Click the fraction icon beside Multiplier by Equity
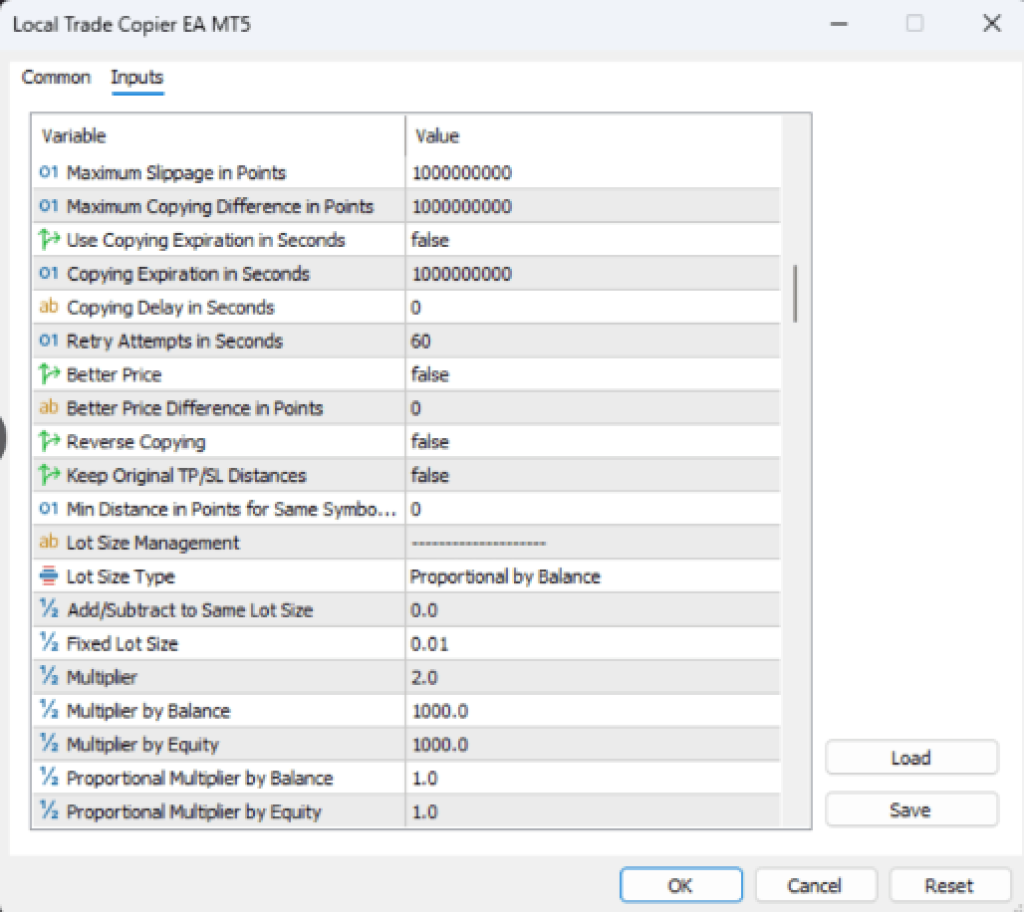 click(49, 744)
